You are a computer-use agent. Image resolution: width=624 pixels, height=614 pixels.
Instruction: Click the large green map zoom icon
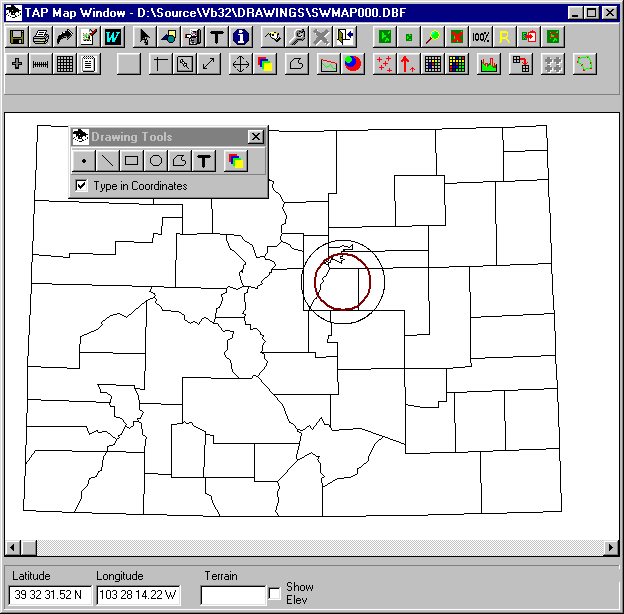[385, 37]
